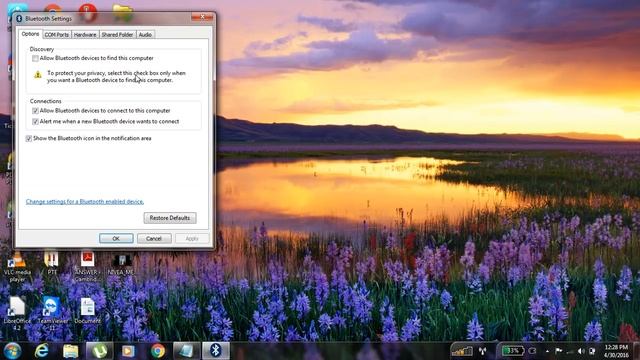Go to the Audio tab

coord(145,35)
